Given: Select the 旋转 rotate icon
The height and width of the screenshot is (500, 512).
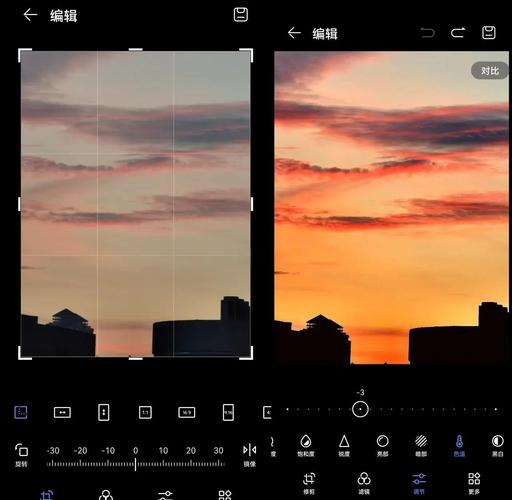Looking at the screenshot, I should 21,455.
